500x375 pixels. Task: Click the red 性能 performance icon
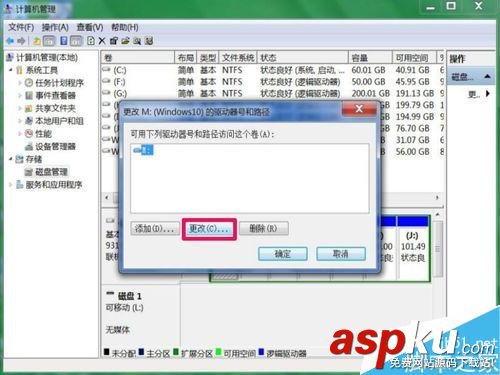pyautogui.click(x=29, y=134)
